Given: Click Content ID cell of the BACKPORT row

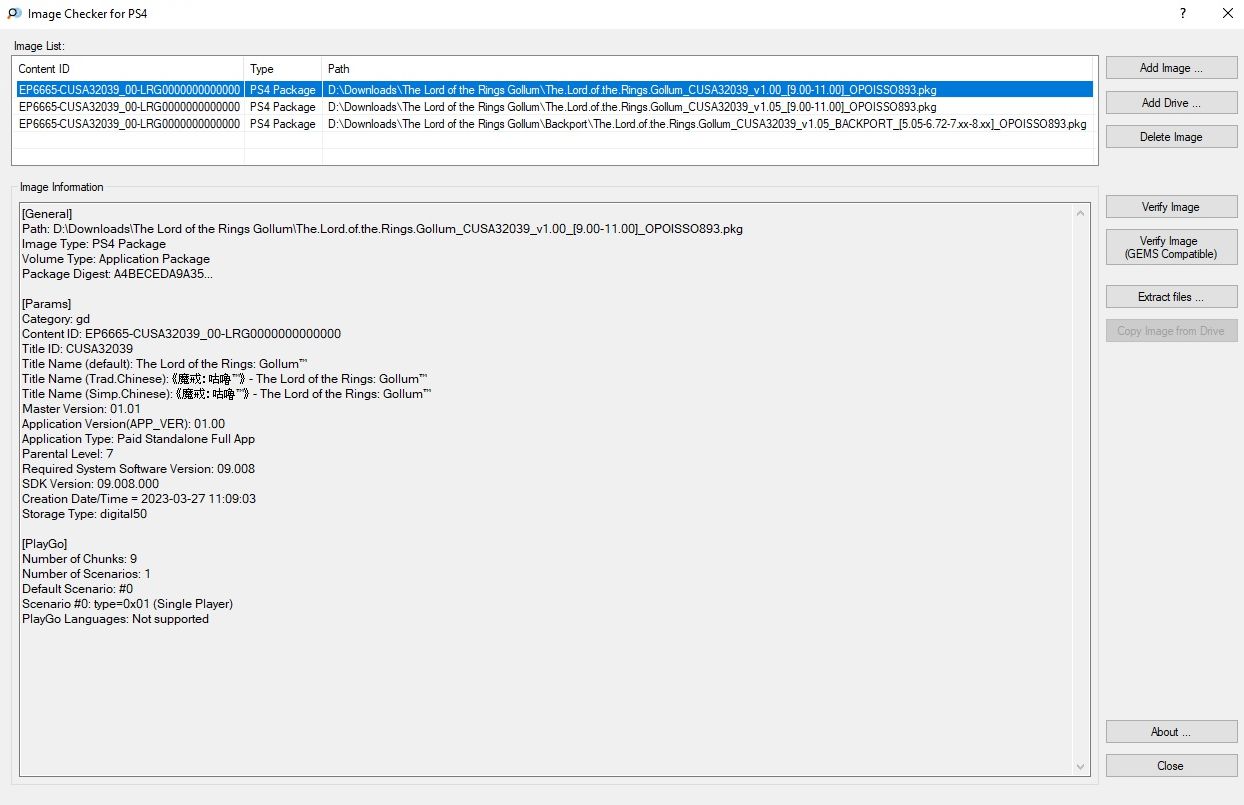Looking at the screenshot, I should pos(129,124).
